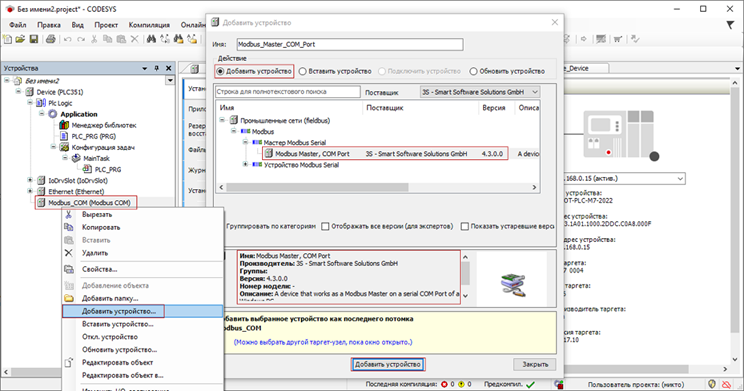Click the copy icon in main toolbar

pyautogui.click(x=108, y=39)
